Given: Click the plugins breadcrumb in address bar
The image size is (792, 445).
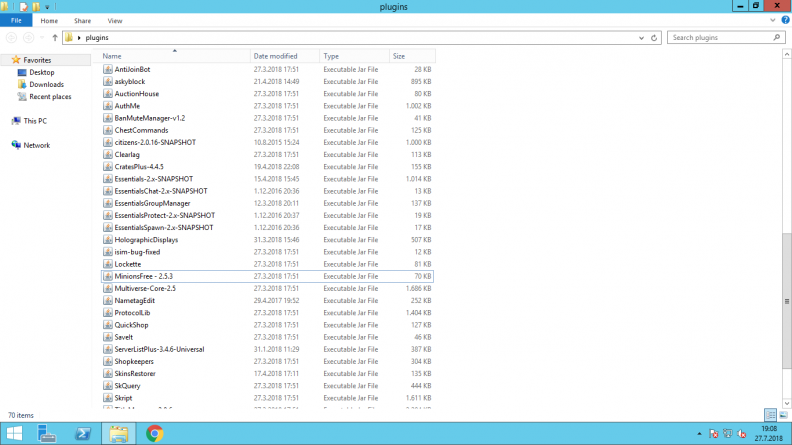Looking at the screenshot, I should click(x=97, y=37).
